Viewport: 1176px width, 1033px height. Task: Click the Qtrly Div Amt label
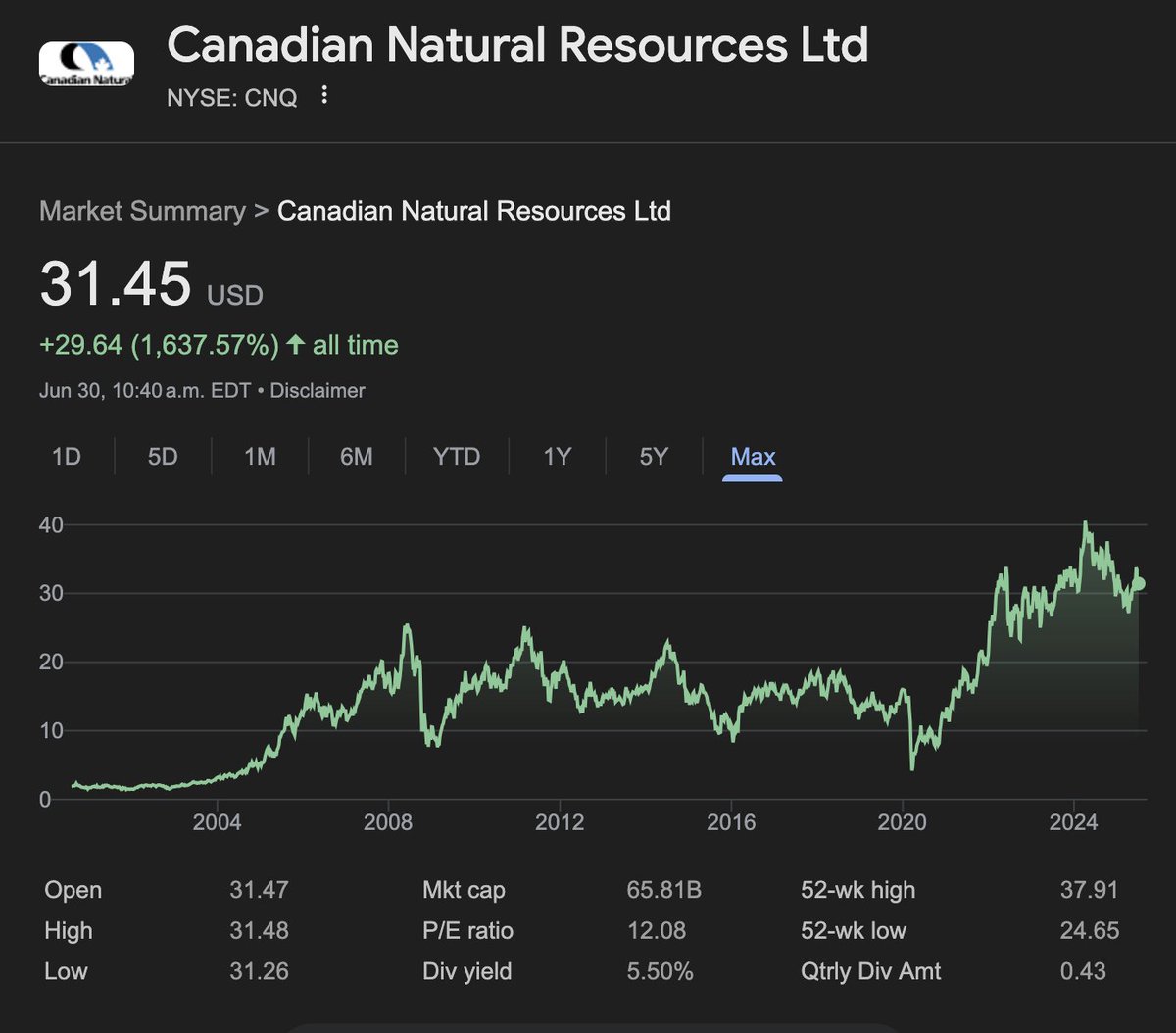point(870,972)
